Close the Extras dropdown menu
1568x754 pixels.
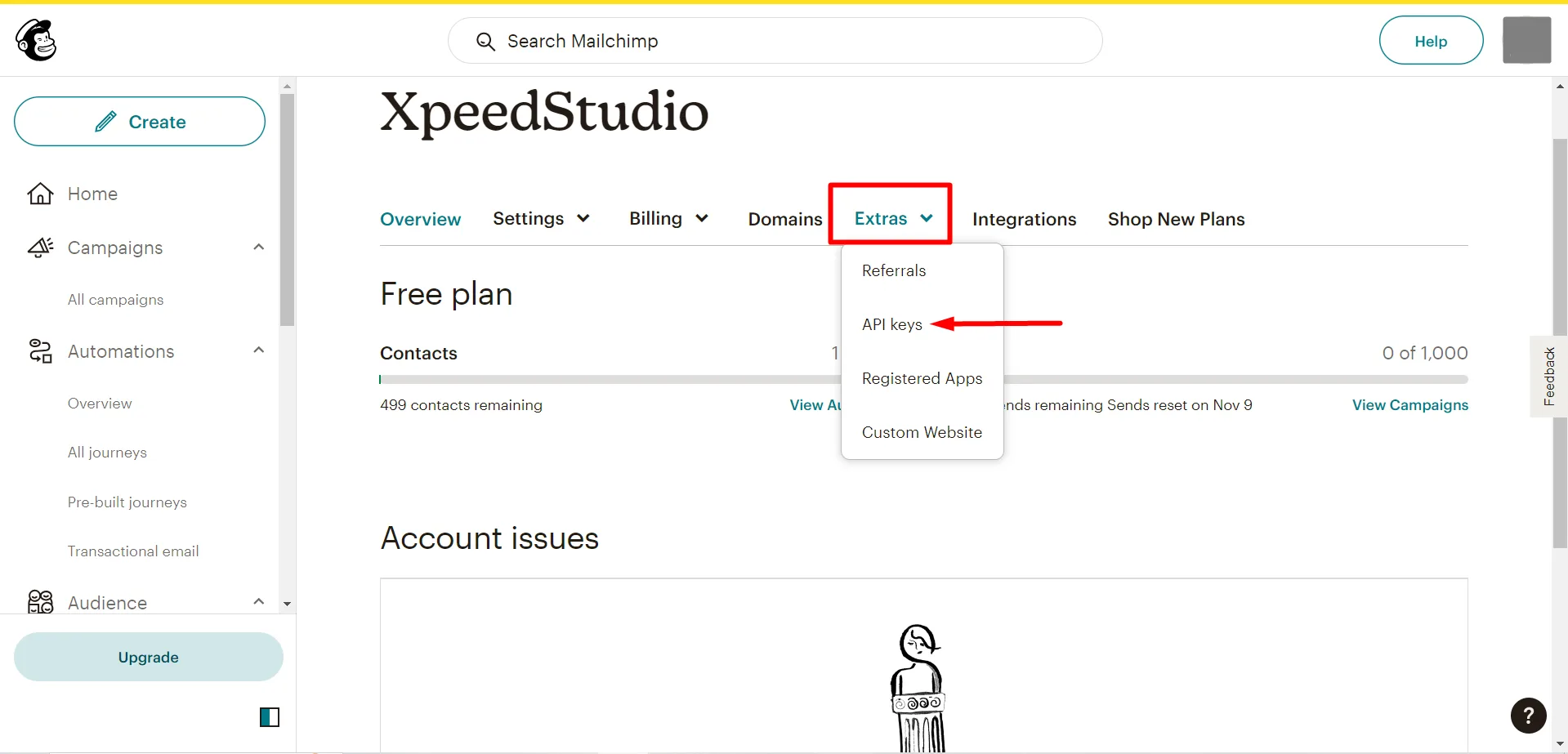893,218
